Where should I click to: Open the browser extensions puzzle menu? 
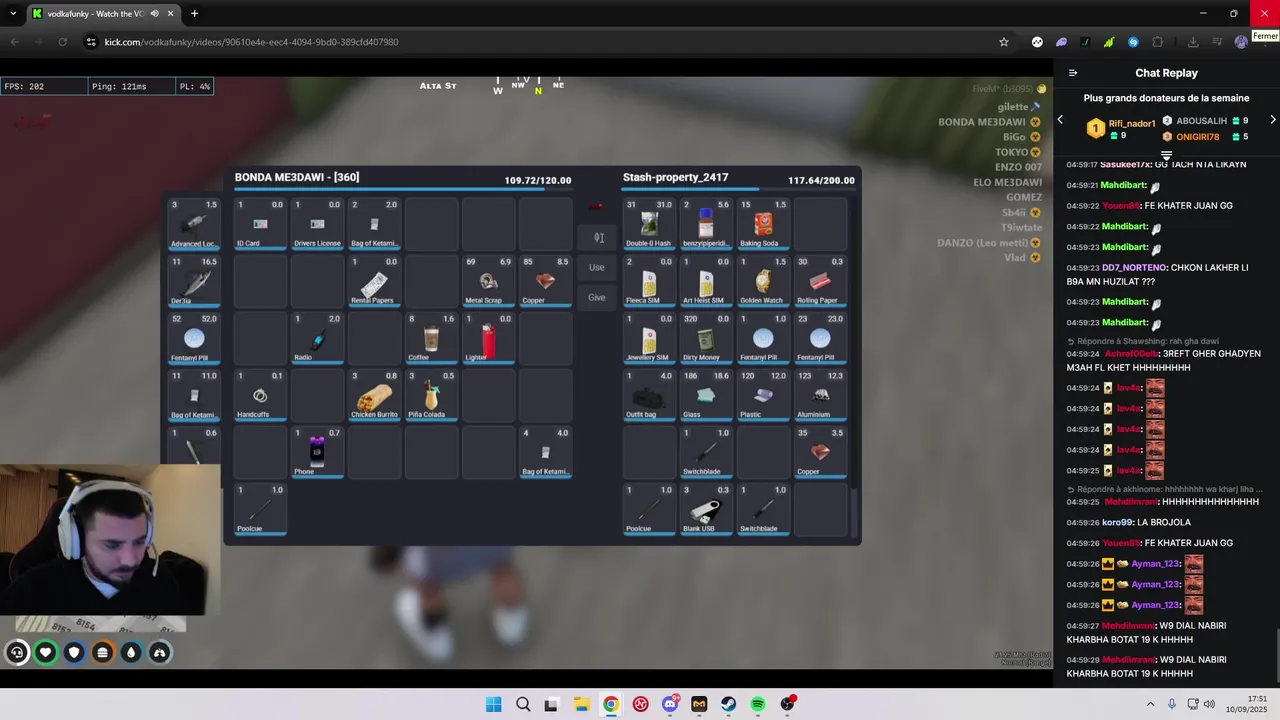pos(1158,42)
